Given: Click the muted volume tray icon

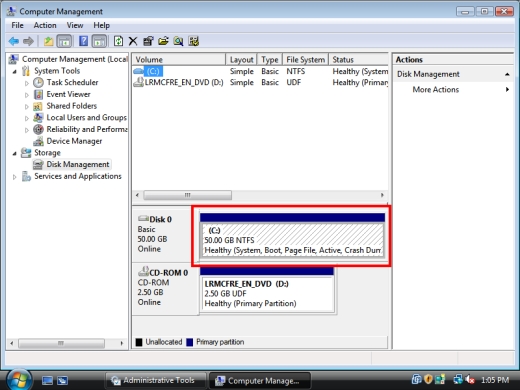Looking at the screenshot, I should [x=470, y=380].
